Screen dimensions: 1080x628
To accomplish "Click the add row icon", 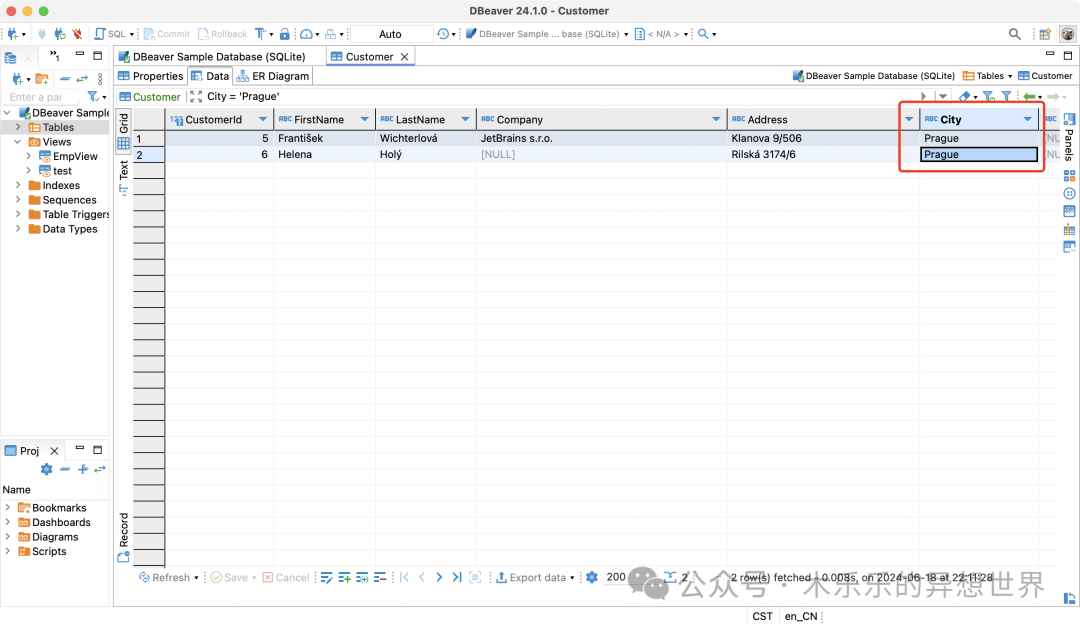I will point(344,577).
